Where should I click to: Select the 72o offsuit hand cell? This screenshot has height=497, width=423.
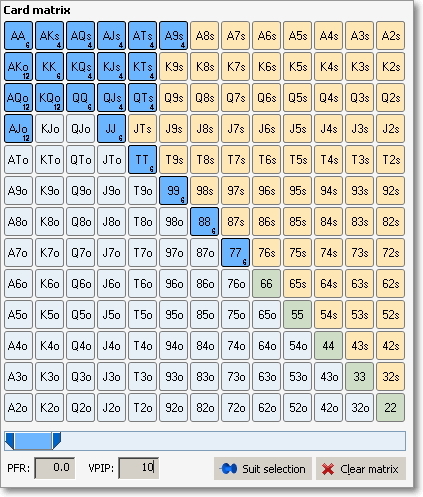tap(235, 408)
